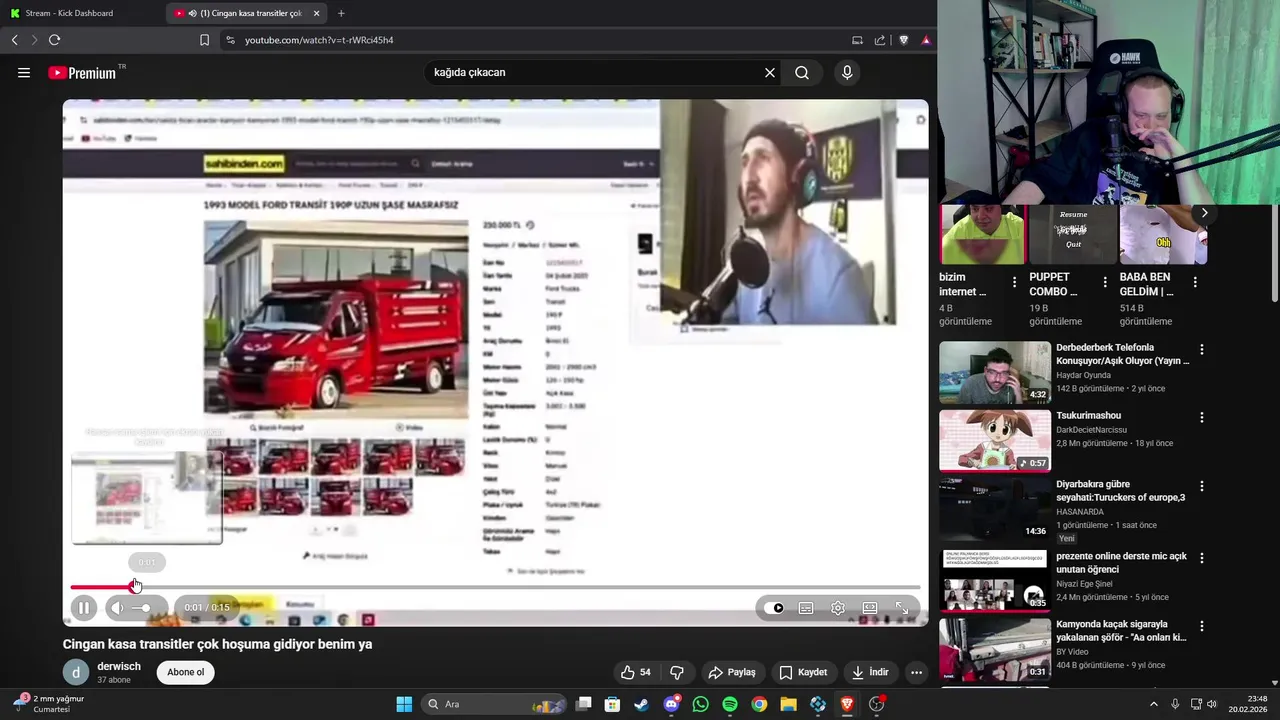Open more actions ellipsis under video

(x=916, y=672)
